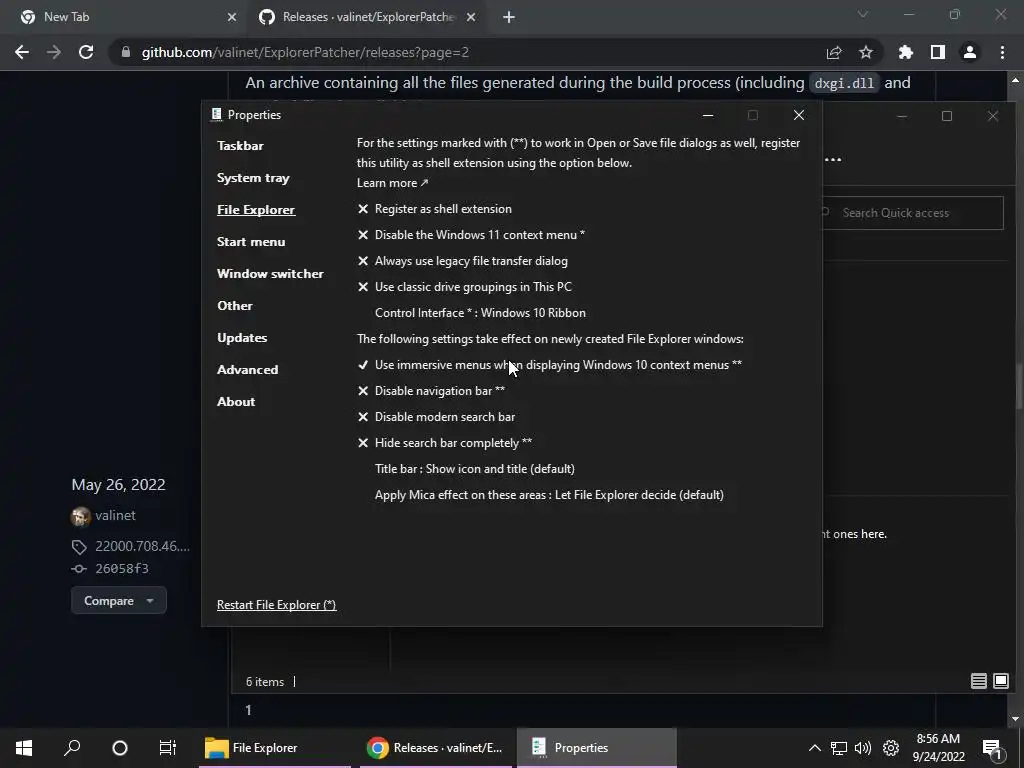Image resolution: width=1024 pixels, height=768 pixels.
Task: Show hidden system tray icons
Action: point(814,748)
